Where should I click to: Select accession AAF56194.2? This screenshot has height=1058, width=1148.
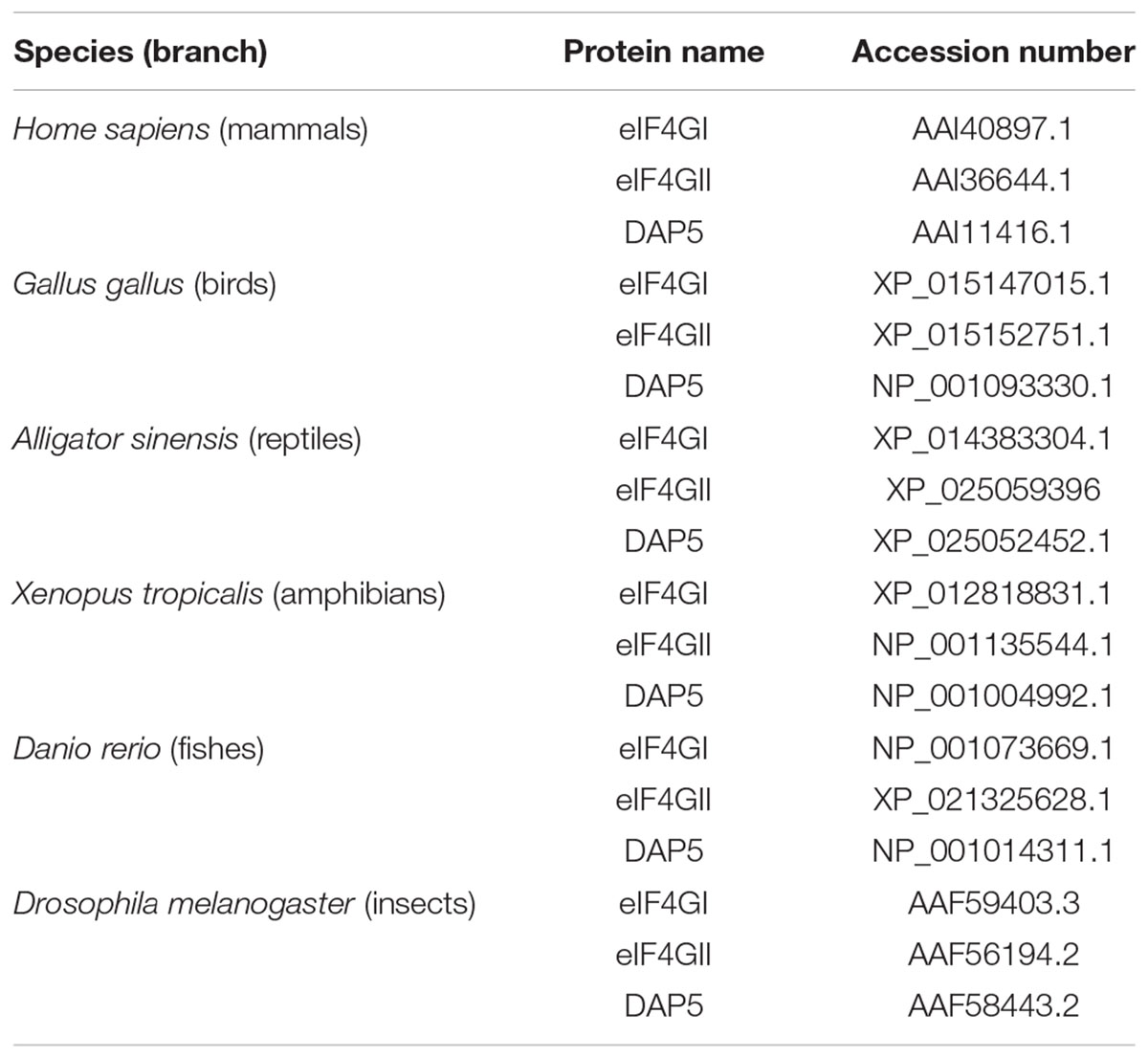click(993, 955)
